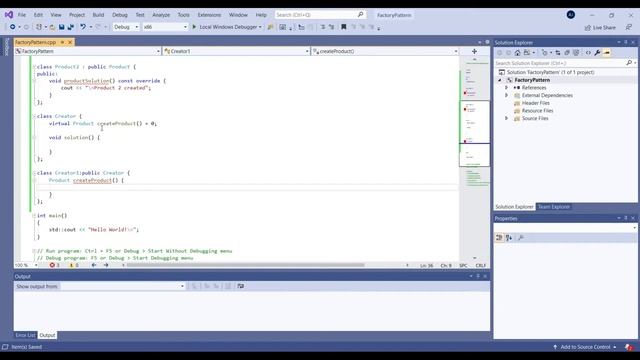The image size is (640, 360).
Task: Collapse the FactoryPattern project node
Action: coord(500,80)
